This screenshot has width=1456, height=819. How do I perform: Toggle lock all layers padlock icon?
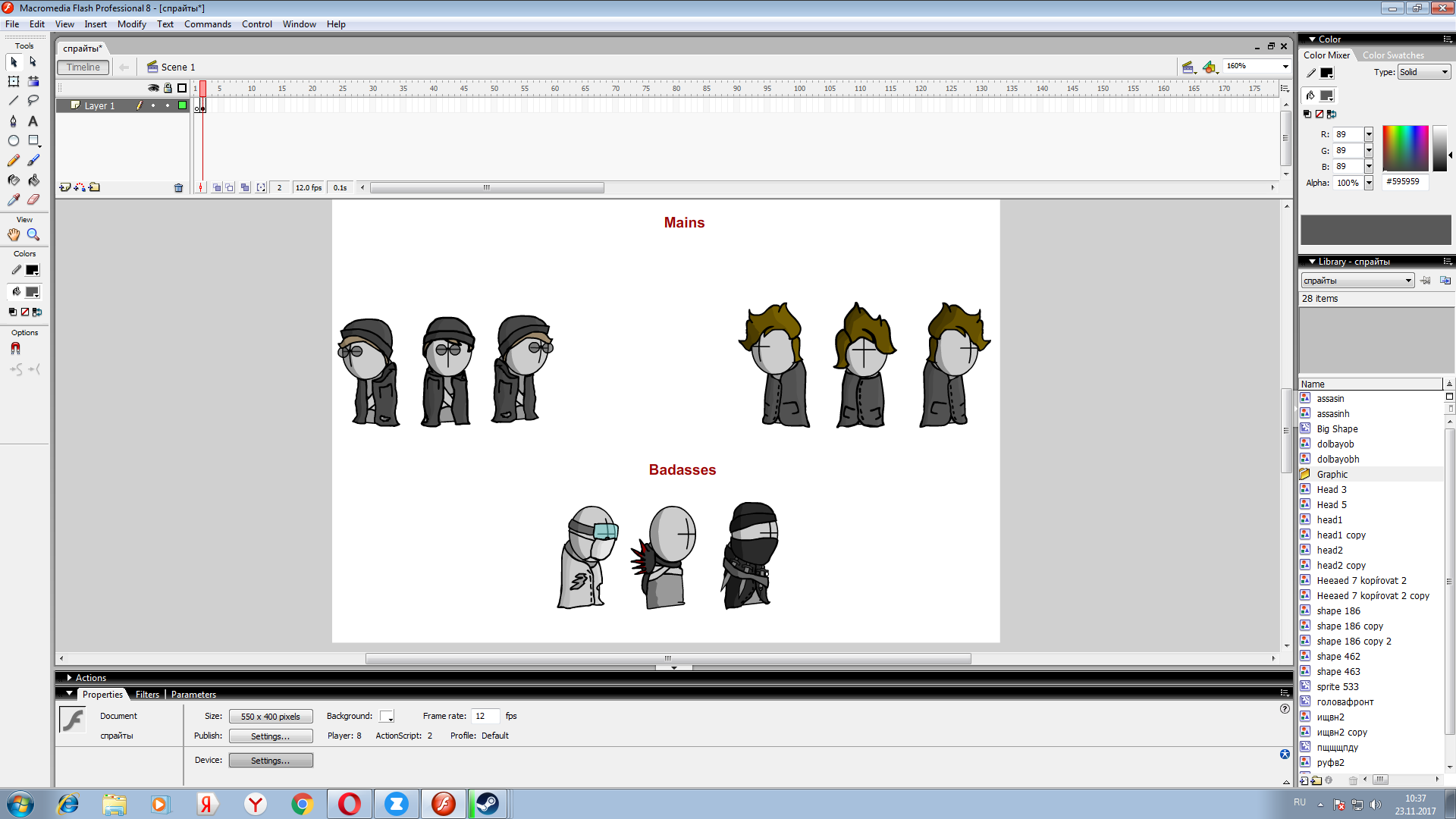tap(168, 89)
